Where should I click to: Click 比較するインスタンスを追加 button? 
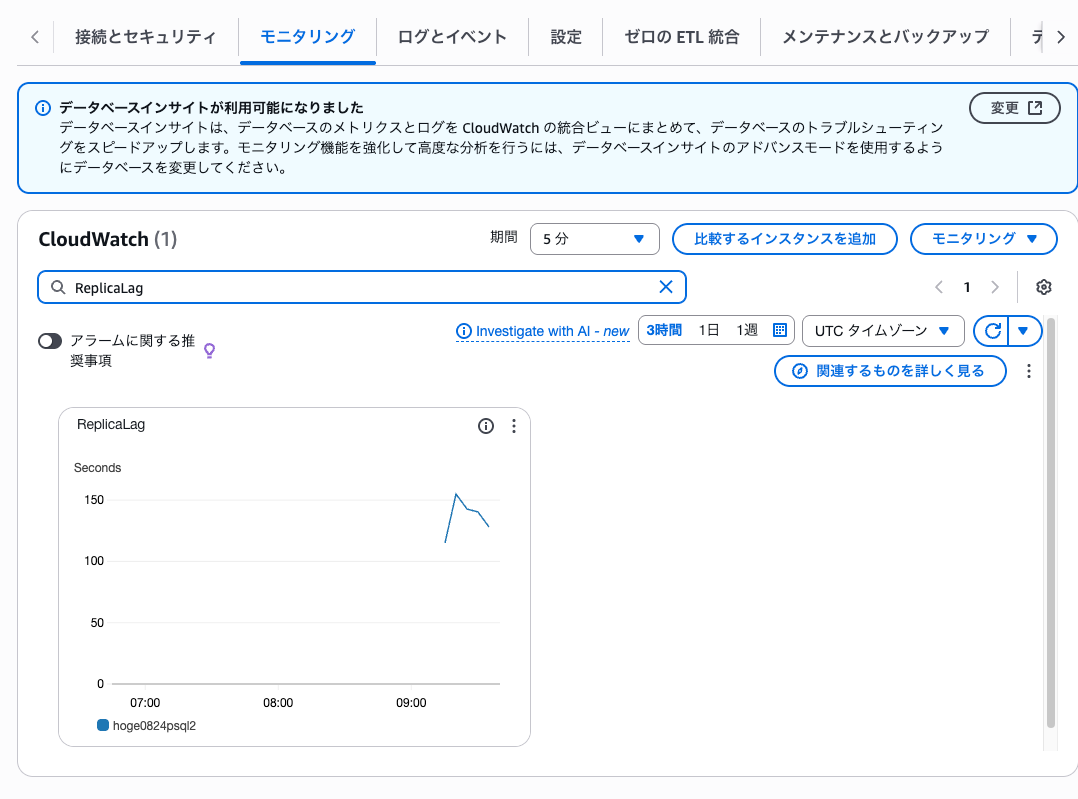(784, 239)
